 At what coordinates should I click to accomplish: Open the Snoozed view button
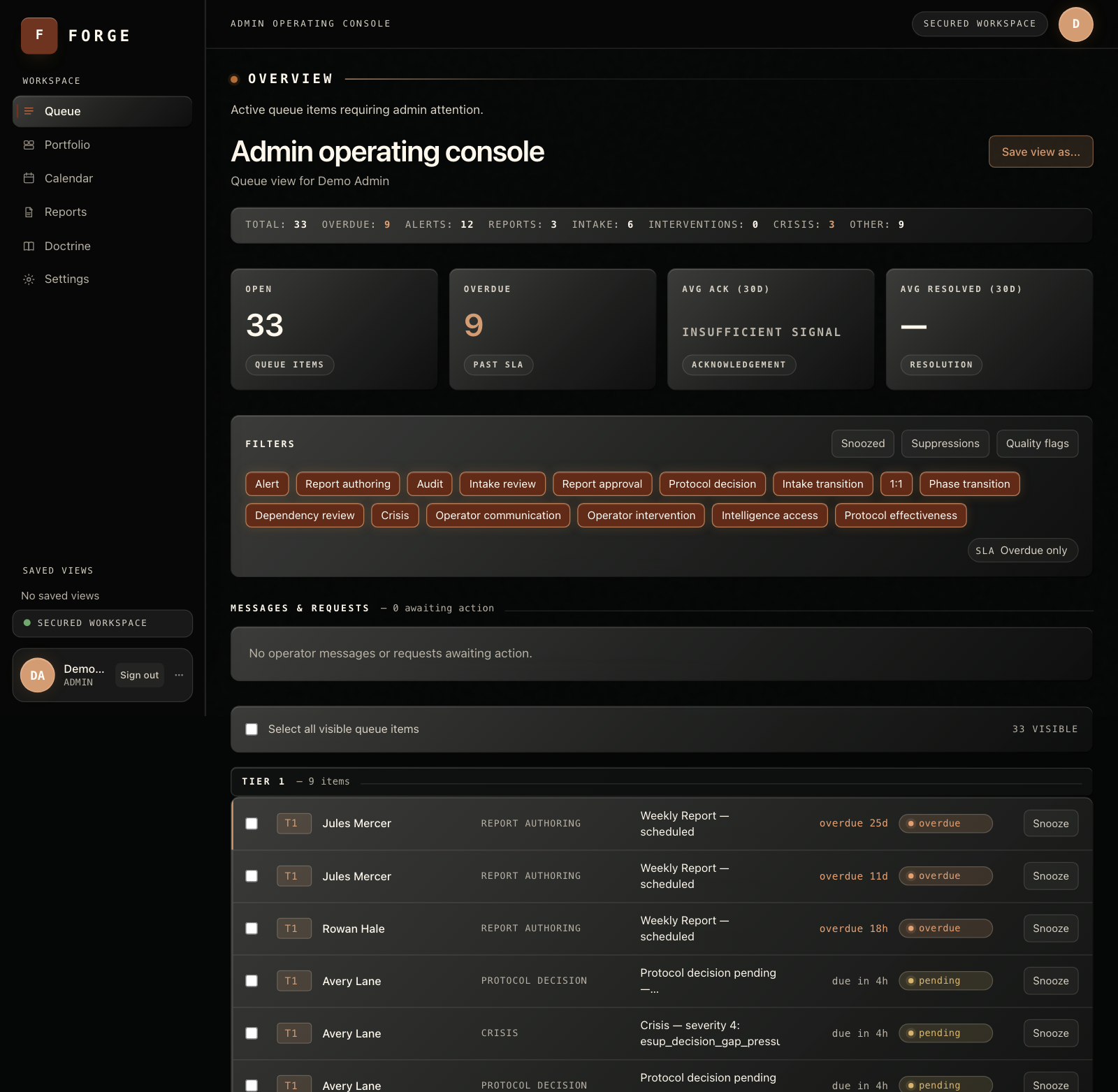pos(862,444)
